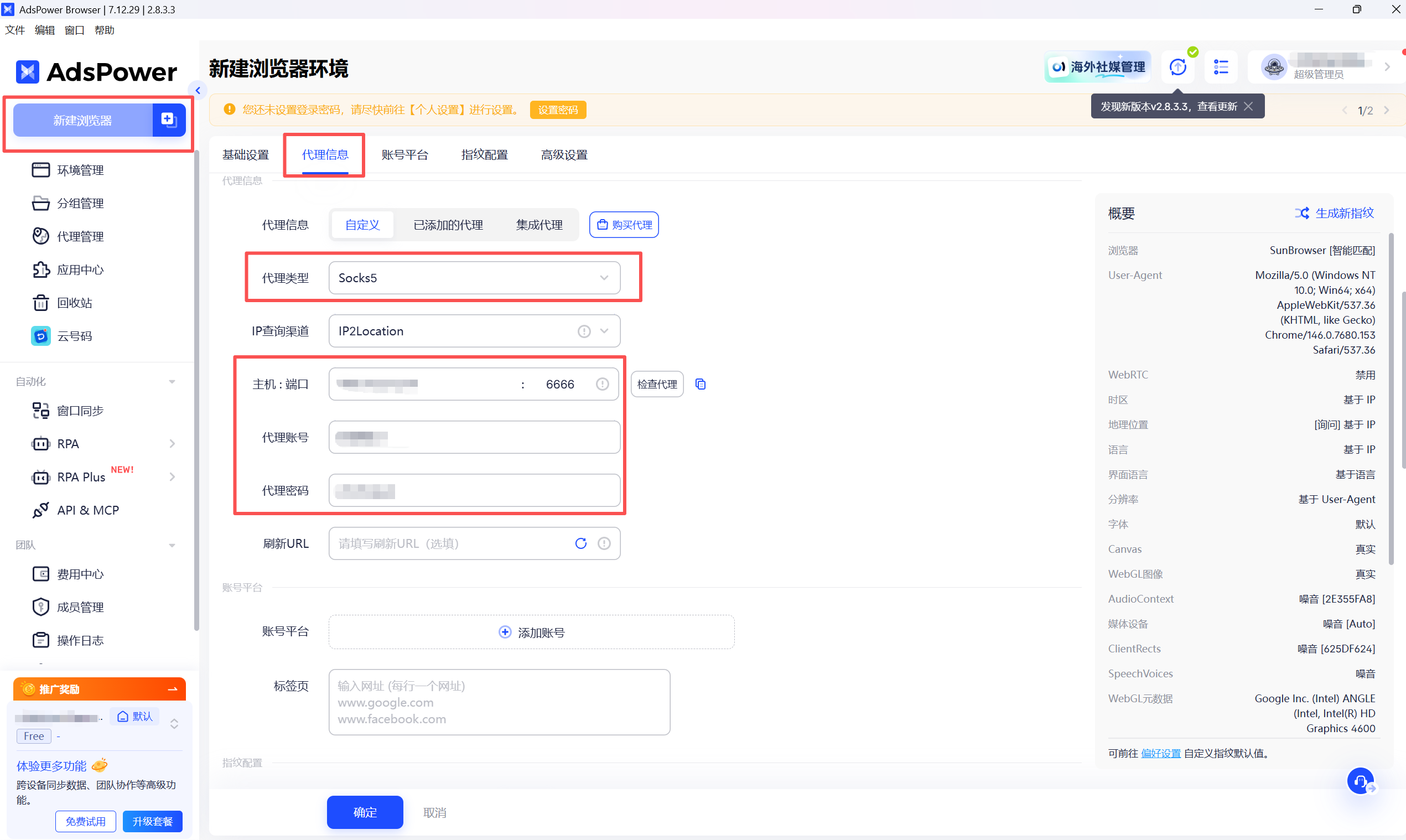Click the copy proxy icon beside 检查代理

point(700,385)
